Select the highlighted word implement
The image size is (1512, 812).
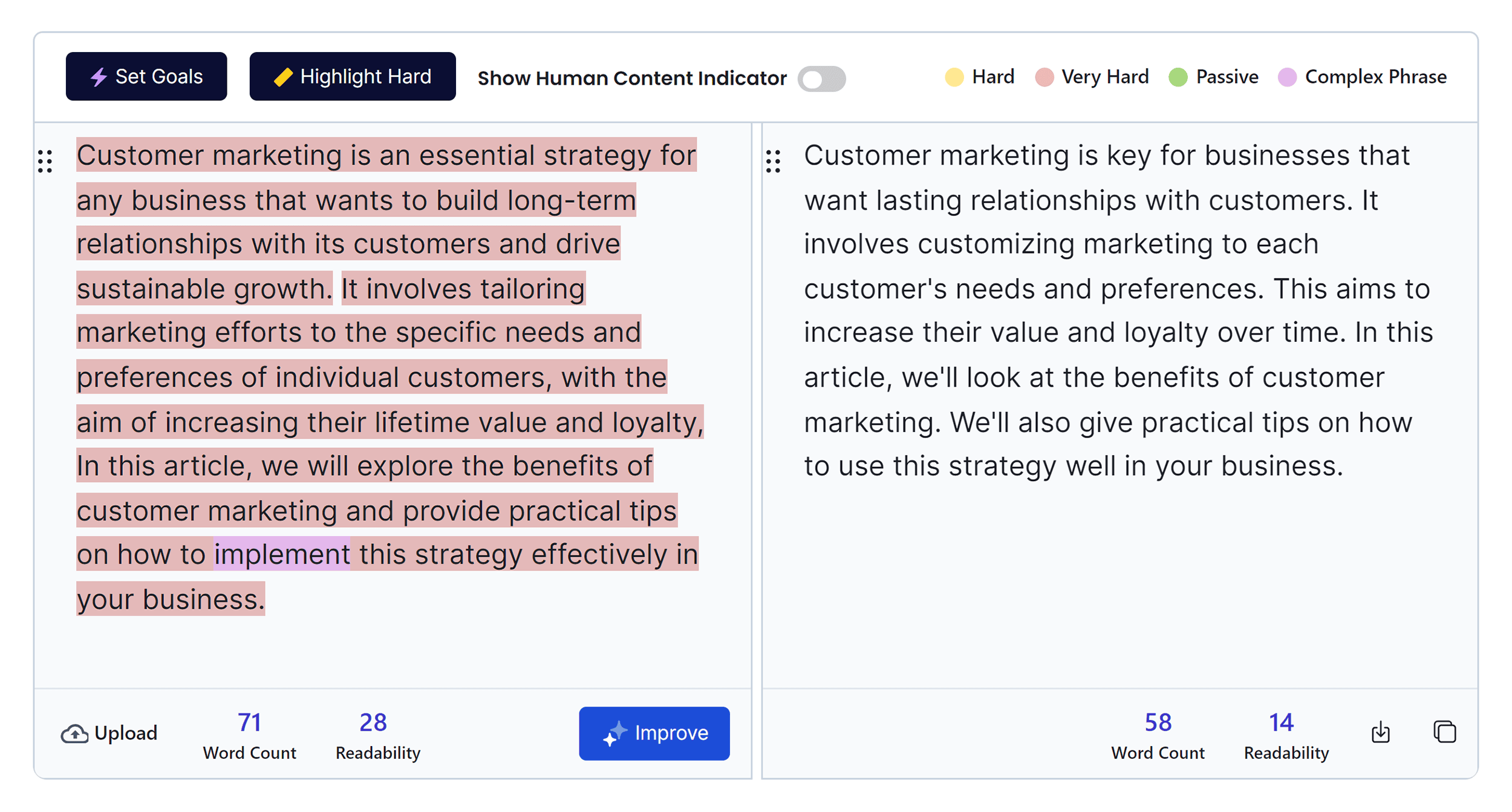[x=282, y=554]
